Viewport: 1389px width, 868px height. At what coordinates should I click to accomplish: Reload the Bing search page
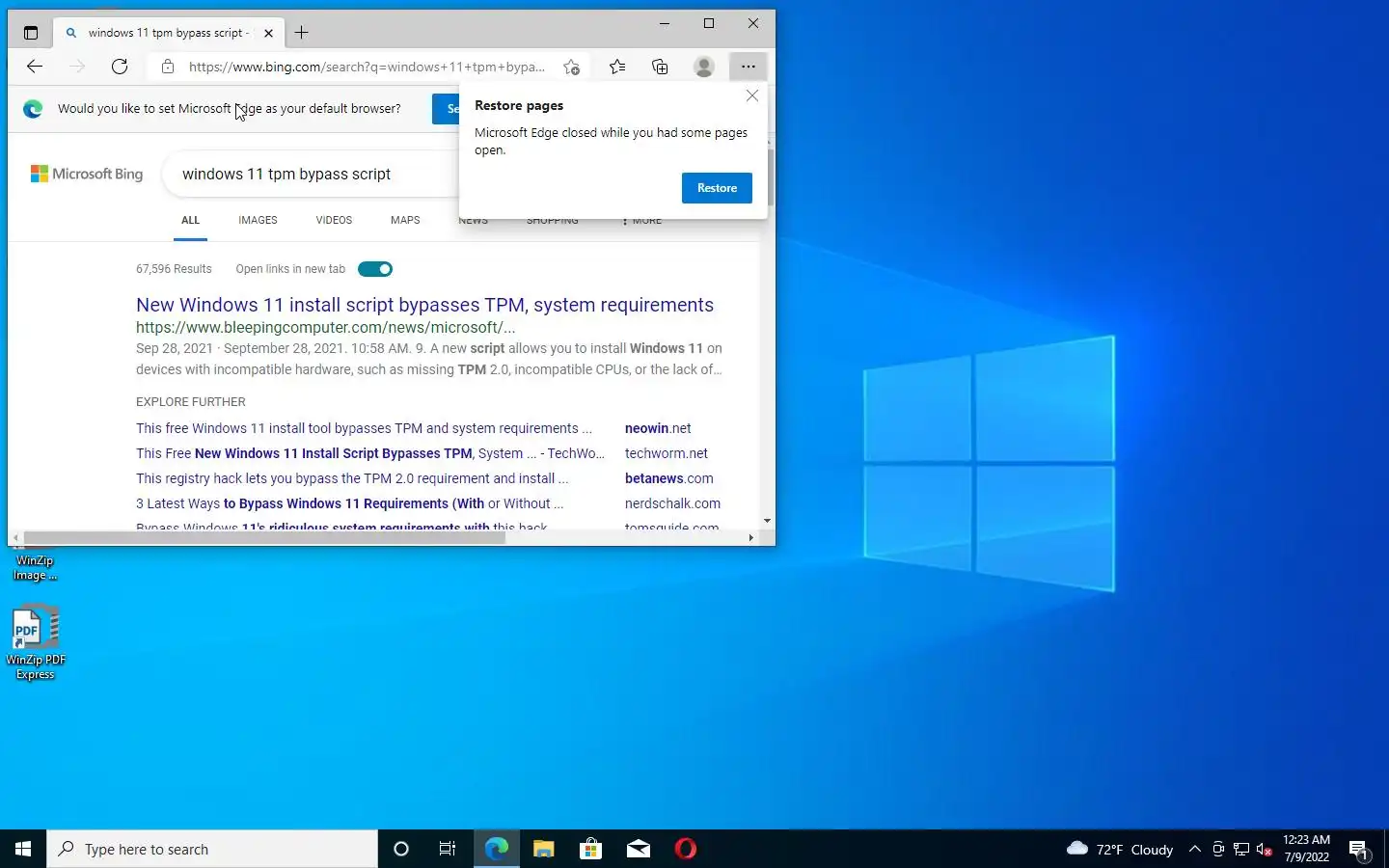coord(120,67)
